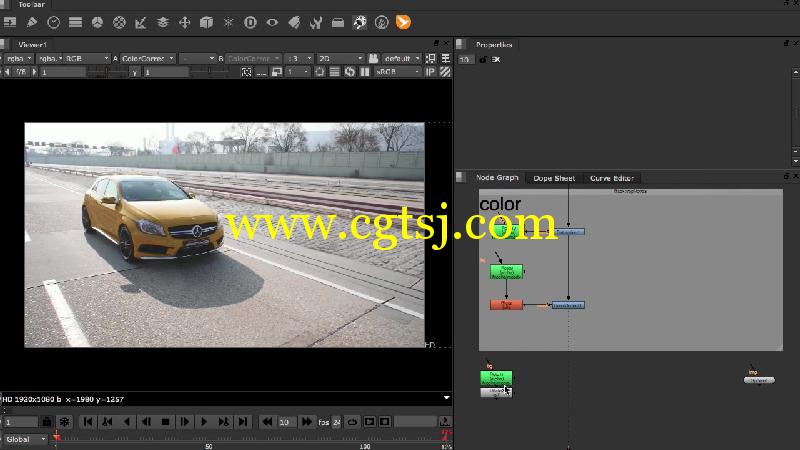This screenshot has width=800, height=450.
Task: Open the Views nodes eye icon
Action: click(272, 22)
